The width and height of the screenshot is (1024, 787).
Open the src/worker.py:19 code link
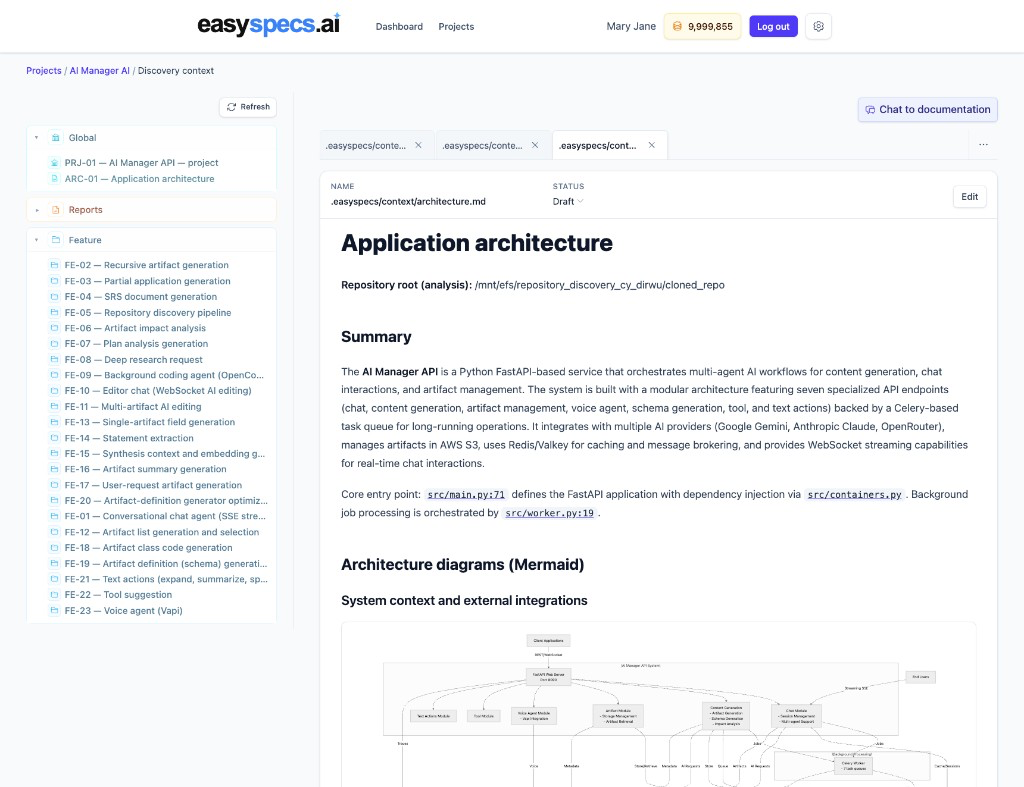coord(549,513)
